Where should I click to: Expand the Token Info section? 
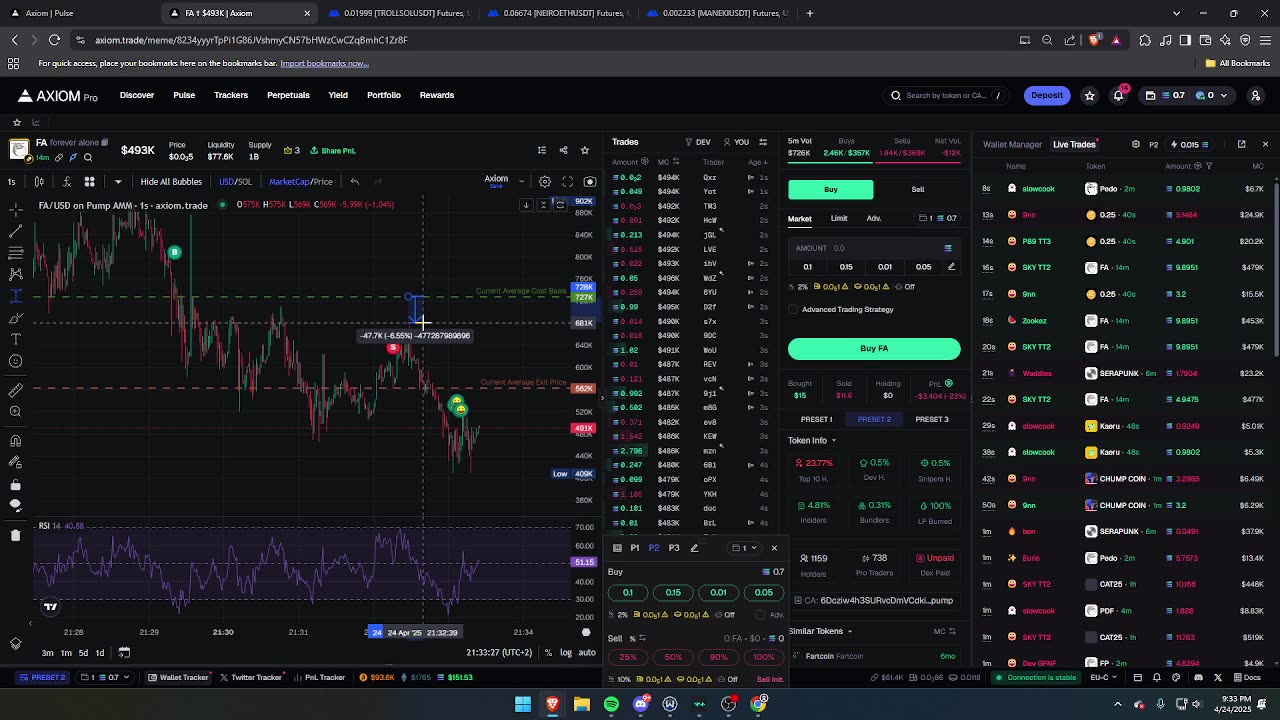[x=812, y=441]
